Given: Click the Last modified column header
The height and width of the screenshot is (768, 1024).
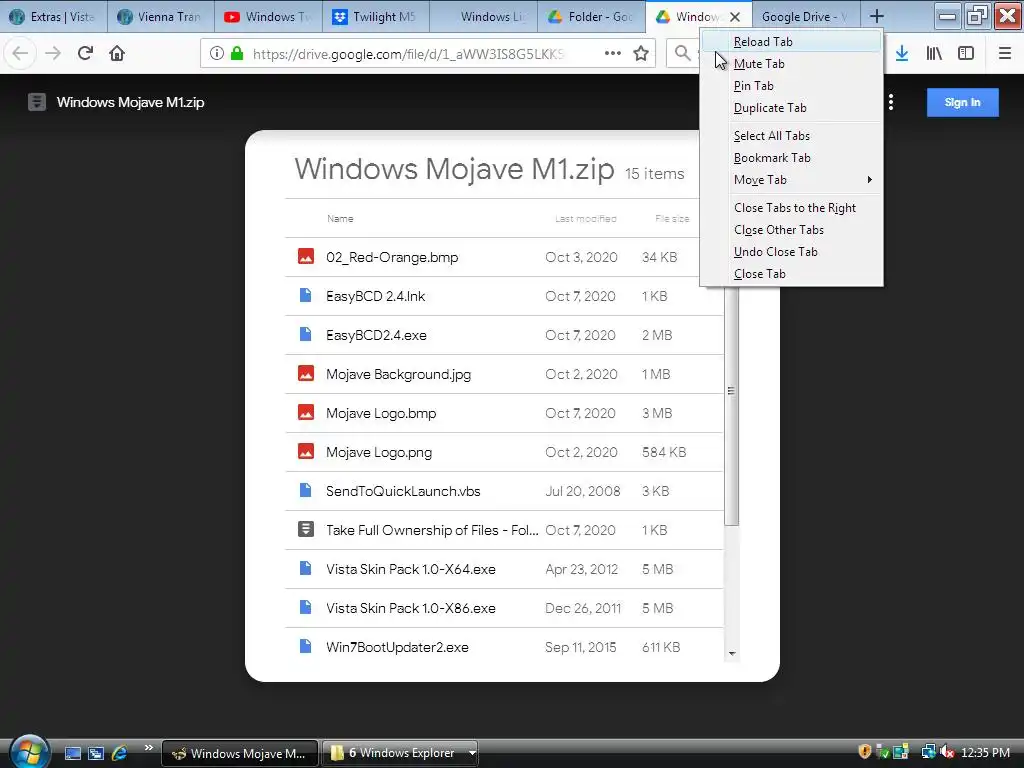Looking at the screenshot, I should (x=586, y=219).
